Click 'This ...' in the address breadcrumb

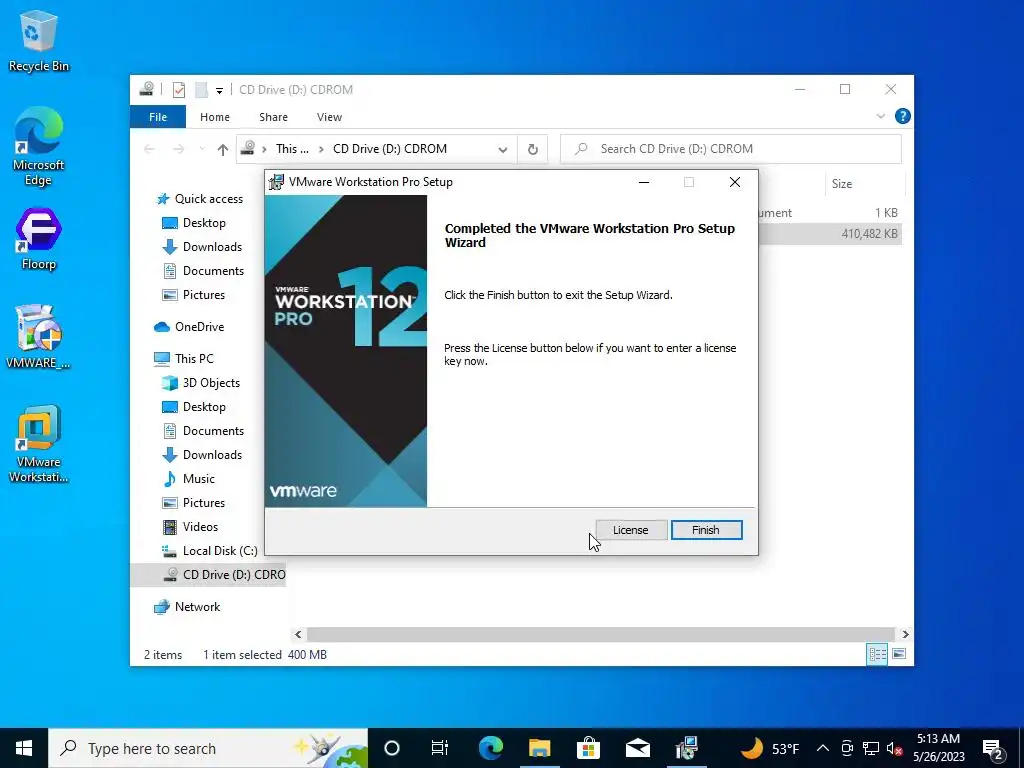coord(292,149)
